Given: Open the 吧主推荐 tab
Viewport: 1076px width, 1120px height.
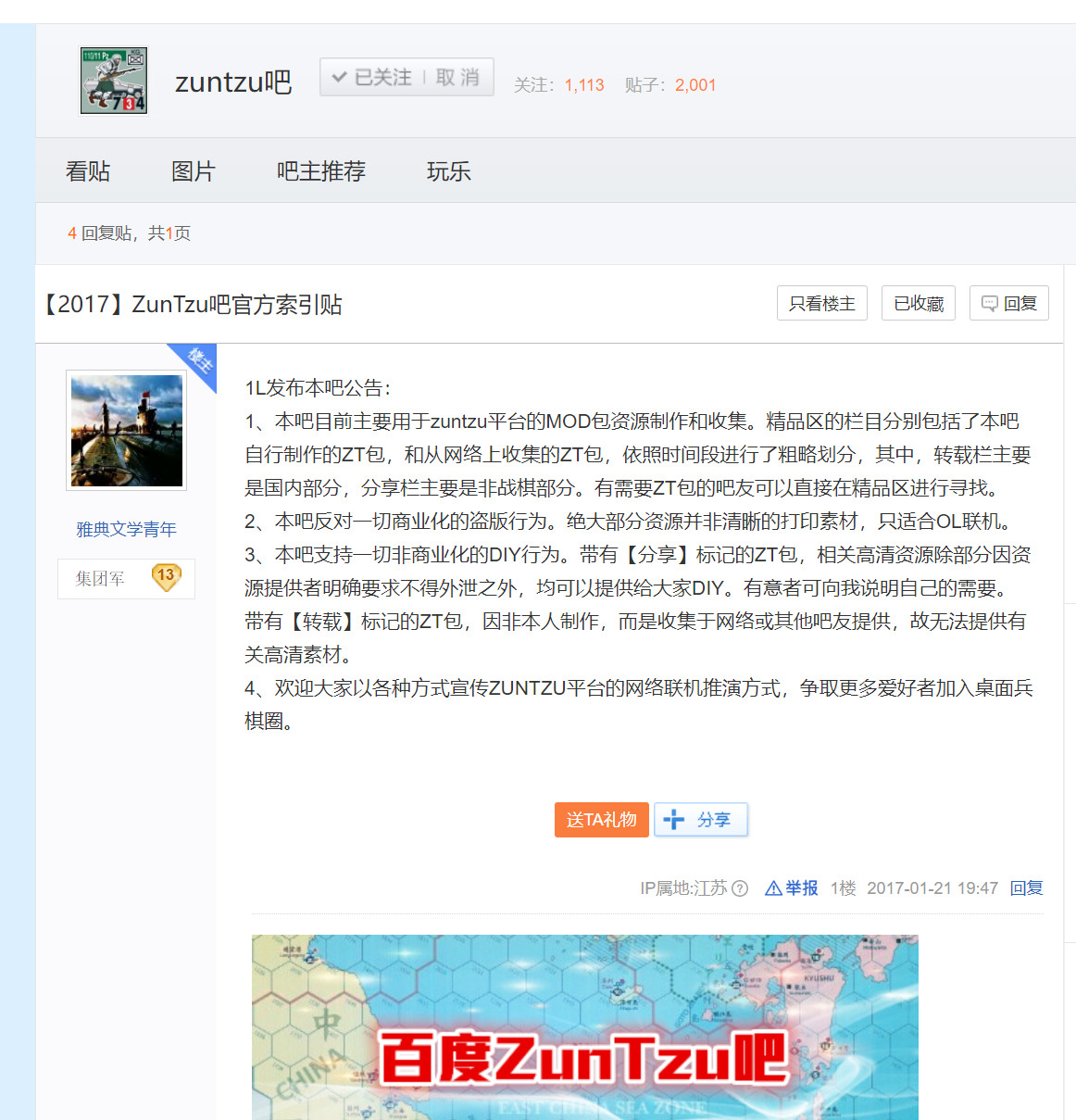Looking at the screenshot, I should (x=321, y=170).
